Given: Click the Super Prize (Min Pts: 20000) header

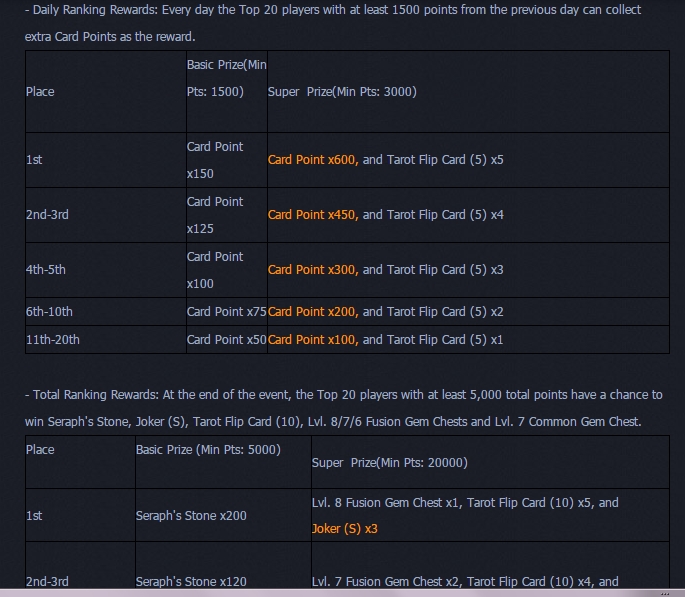Looking at the screenshot, I should [x=390, y=463].
